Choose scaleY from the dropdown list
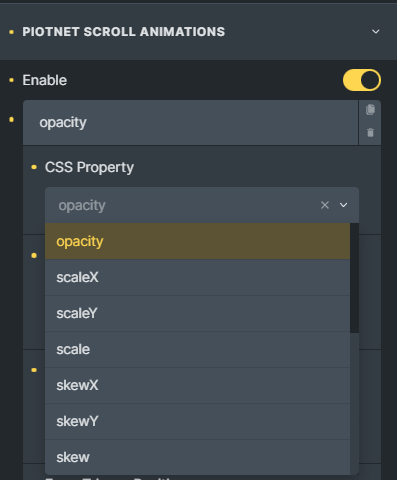The image size is (397, 480). coord(197,313)
